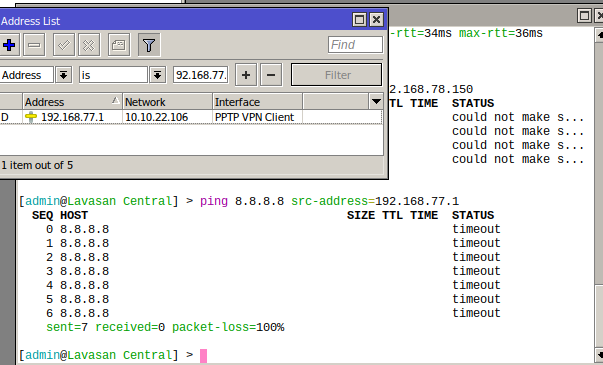Edit the filter value 92.168.77. field
This screenshot has width=603, height=365.
[201, 75]
